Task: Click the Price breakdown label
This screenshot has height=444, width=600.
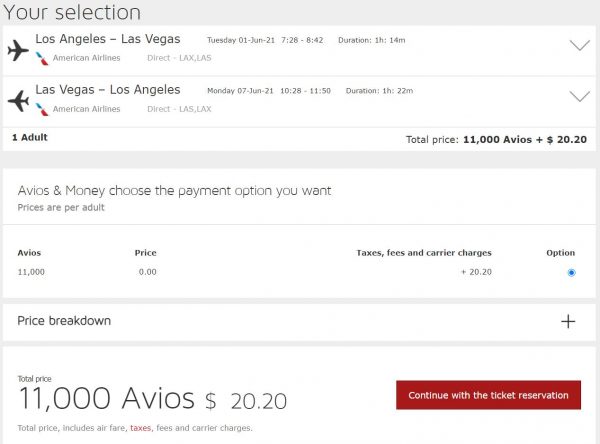Action: point(64,321)
